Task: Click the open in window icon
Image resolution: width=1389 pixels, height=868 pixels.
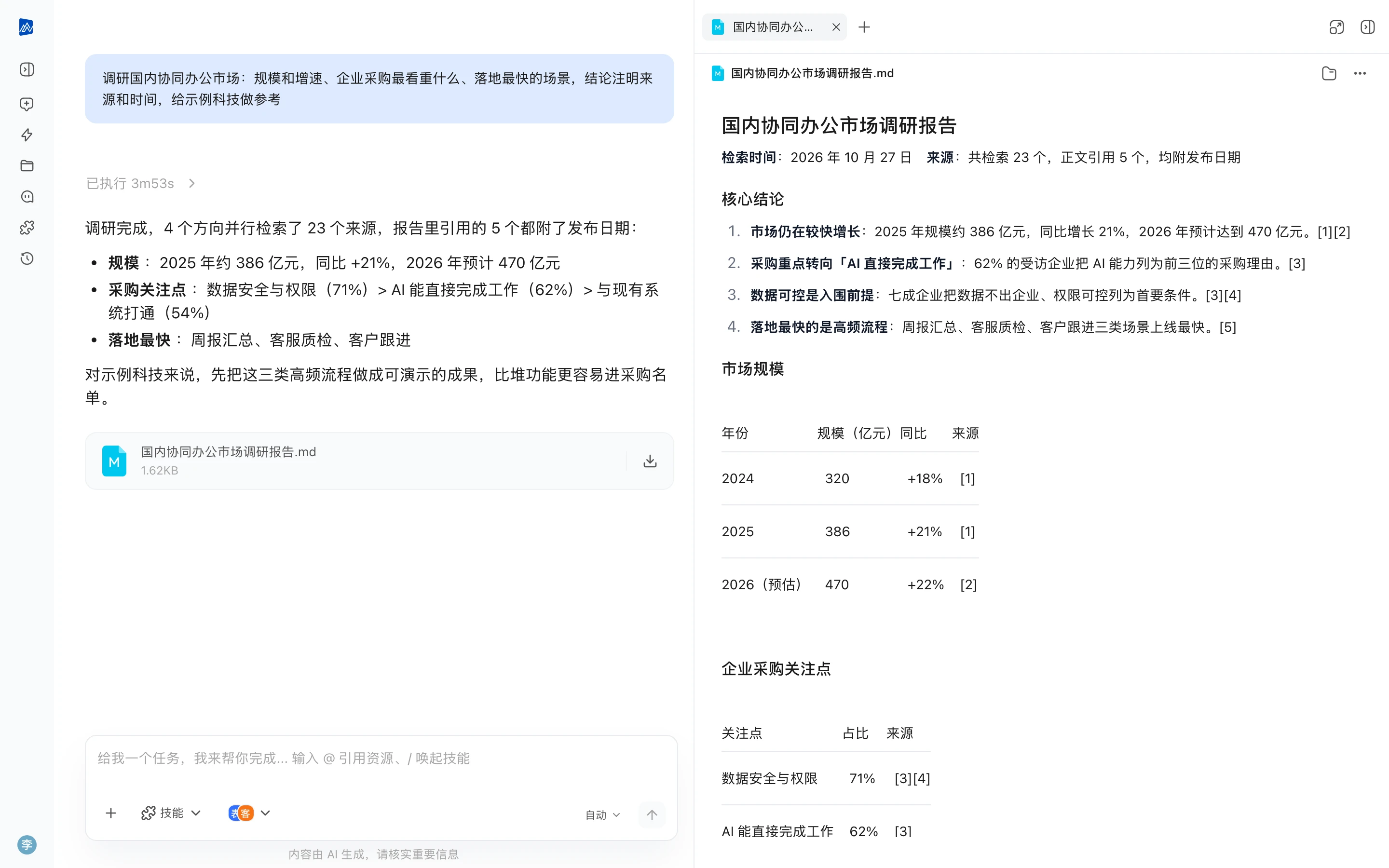Action: pyautogui.click(x=1337, y=27)
